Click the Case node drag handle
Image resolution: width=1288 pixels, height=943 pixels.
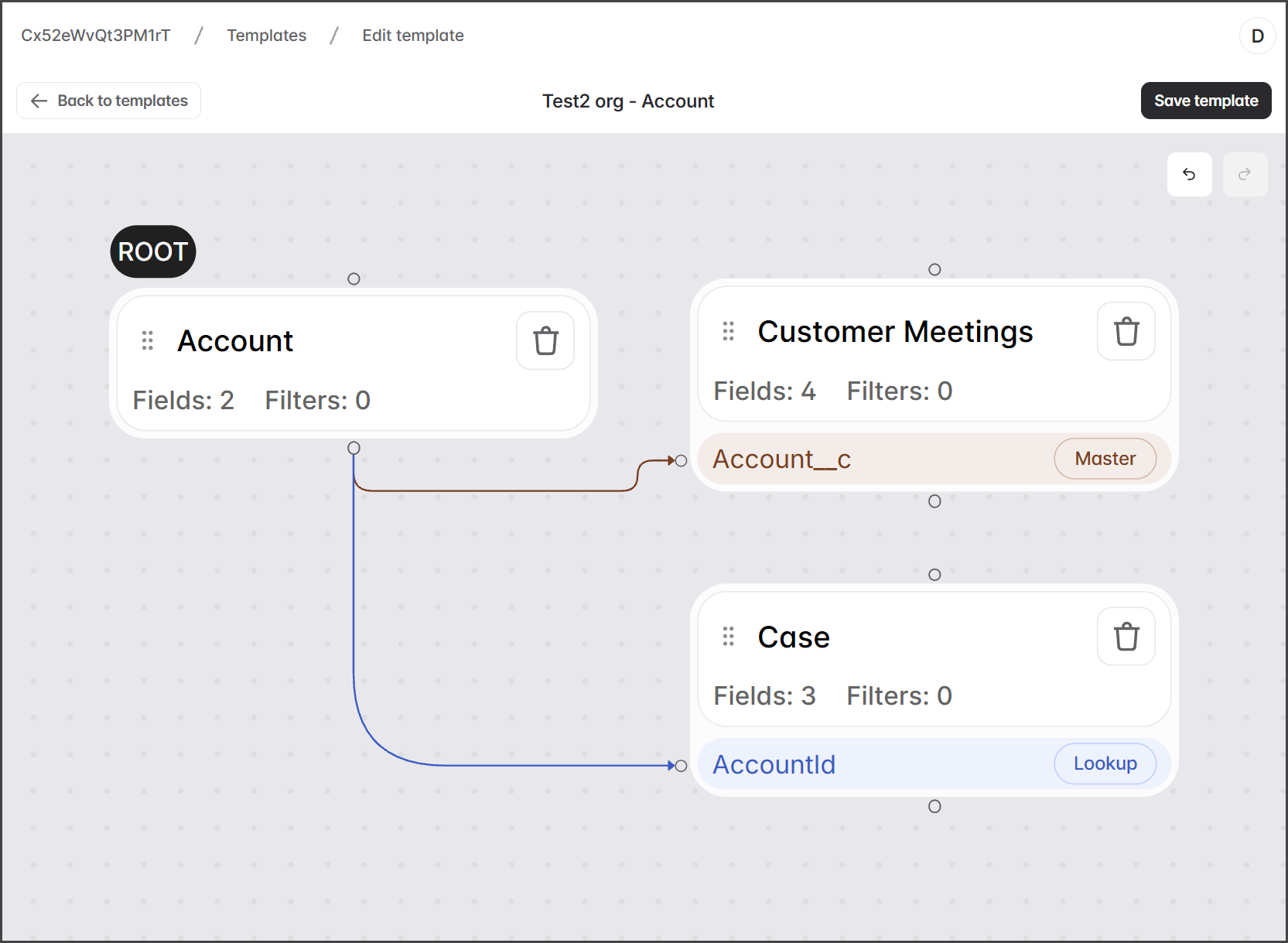(728, 637)
